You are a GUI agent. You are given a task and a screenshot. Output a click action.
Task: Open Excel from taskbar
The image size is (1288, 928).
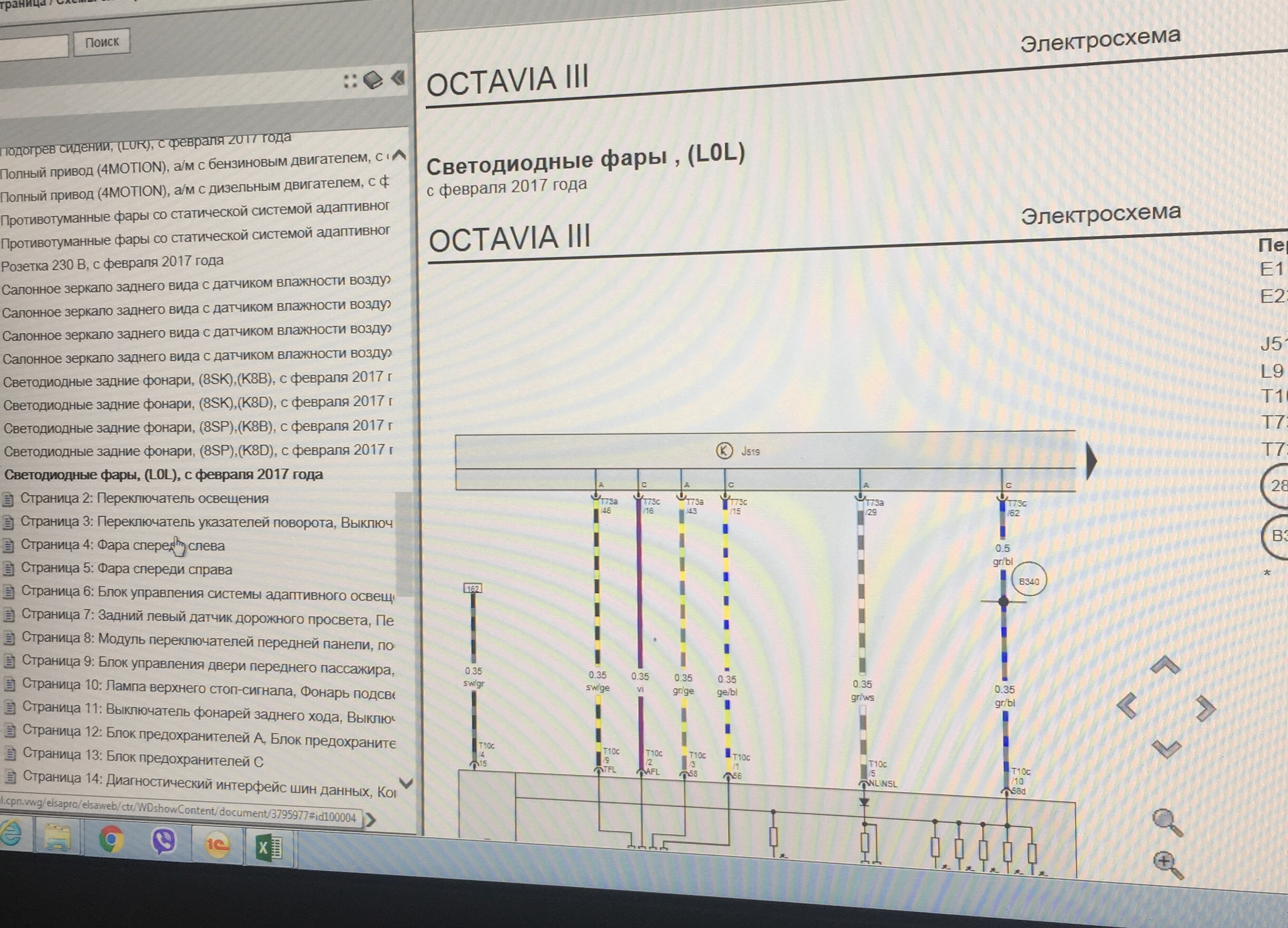coord(269,848)
